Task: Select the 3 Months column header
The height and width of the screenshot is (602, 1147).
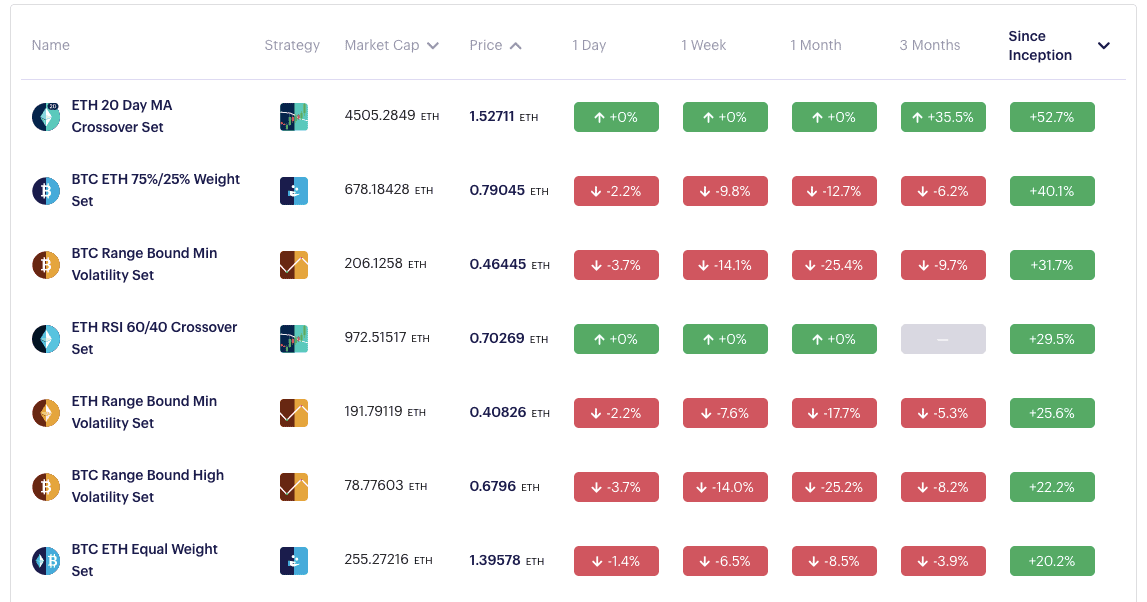Action: tap(929, 45)
